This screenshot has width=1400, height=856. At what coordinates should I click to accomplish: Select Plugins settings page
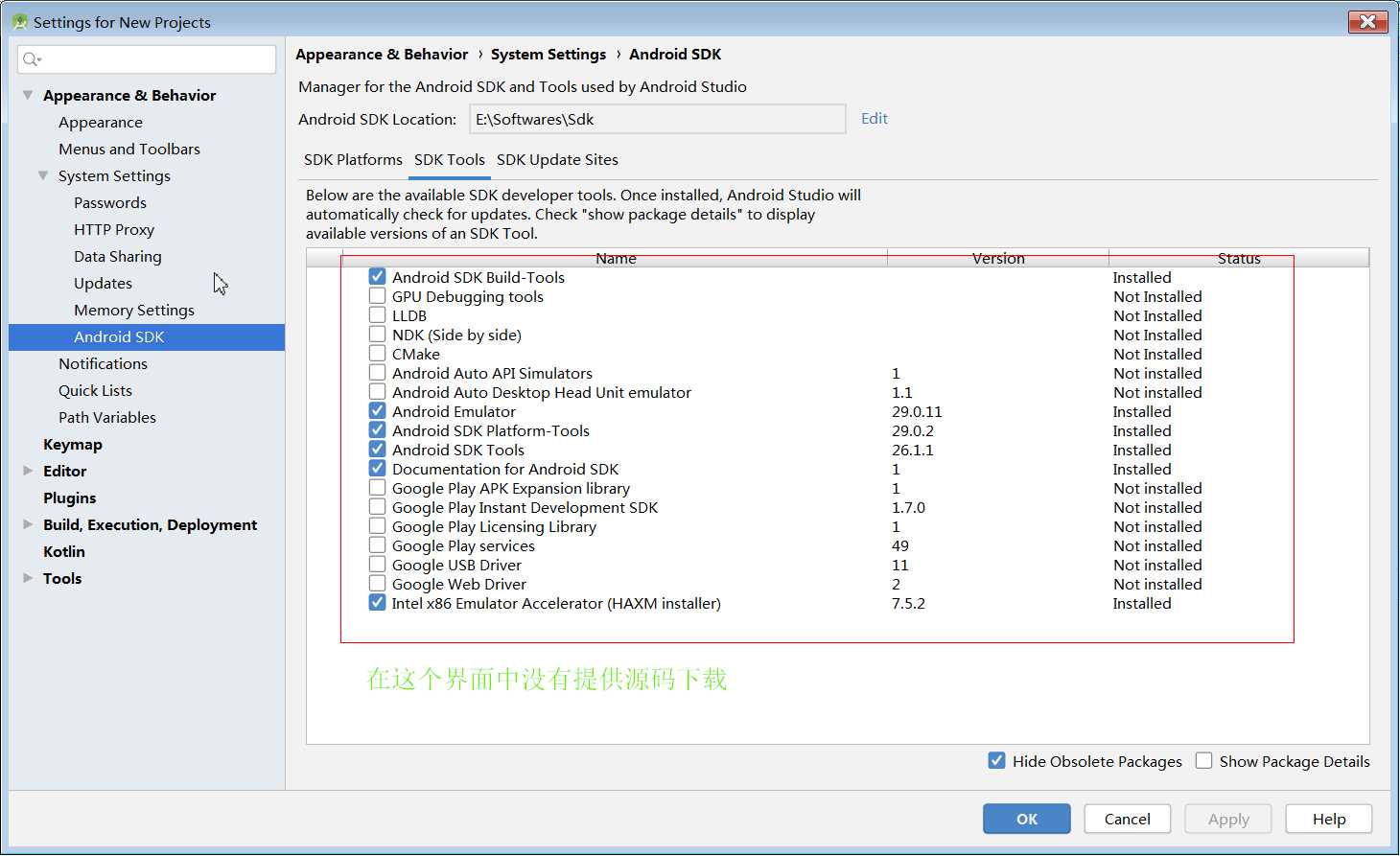click(x=70, y=497)
